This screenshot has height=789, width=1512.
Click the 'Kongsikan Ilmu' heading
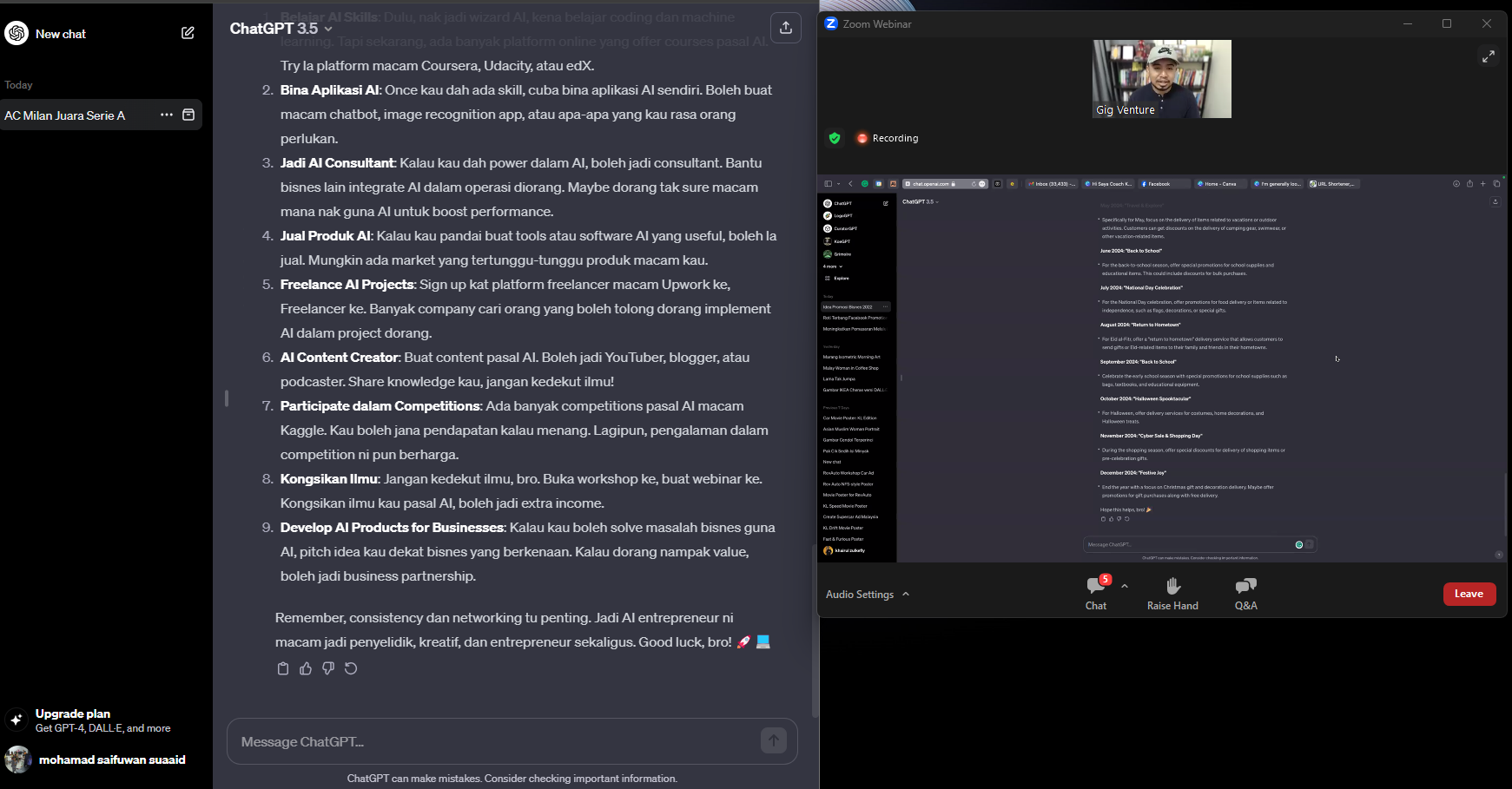point(328,478)
